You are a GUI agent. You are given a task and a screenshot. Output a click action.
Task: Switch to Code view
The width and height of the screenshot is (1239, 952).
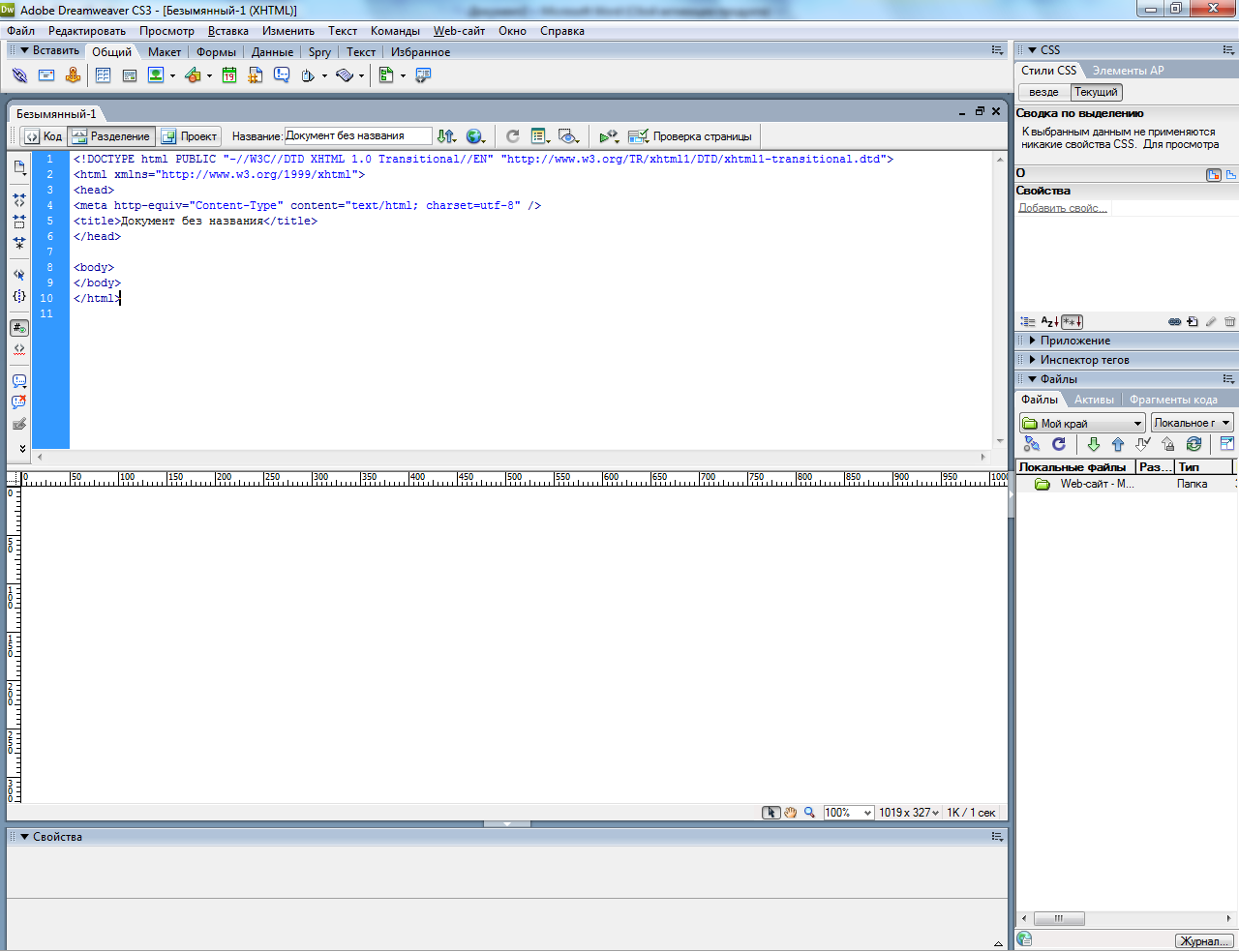(x=44, y=136)
